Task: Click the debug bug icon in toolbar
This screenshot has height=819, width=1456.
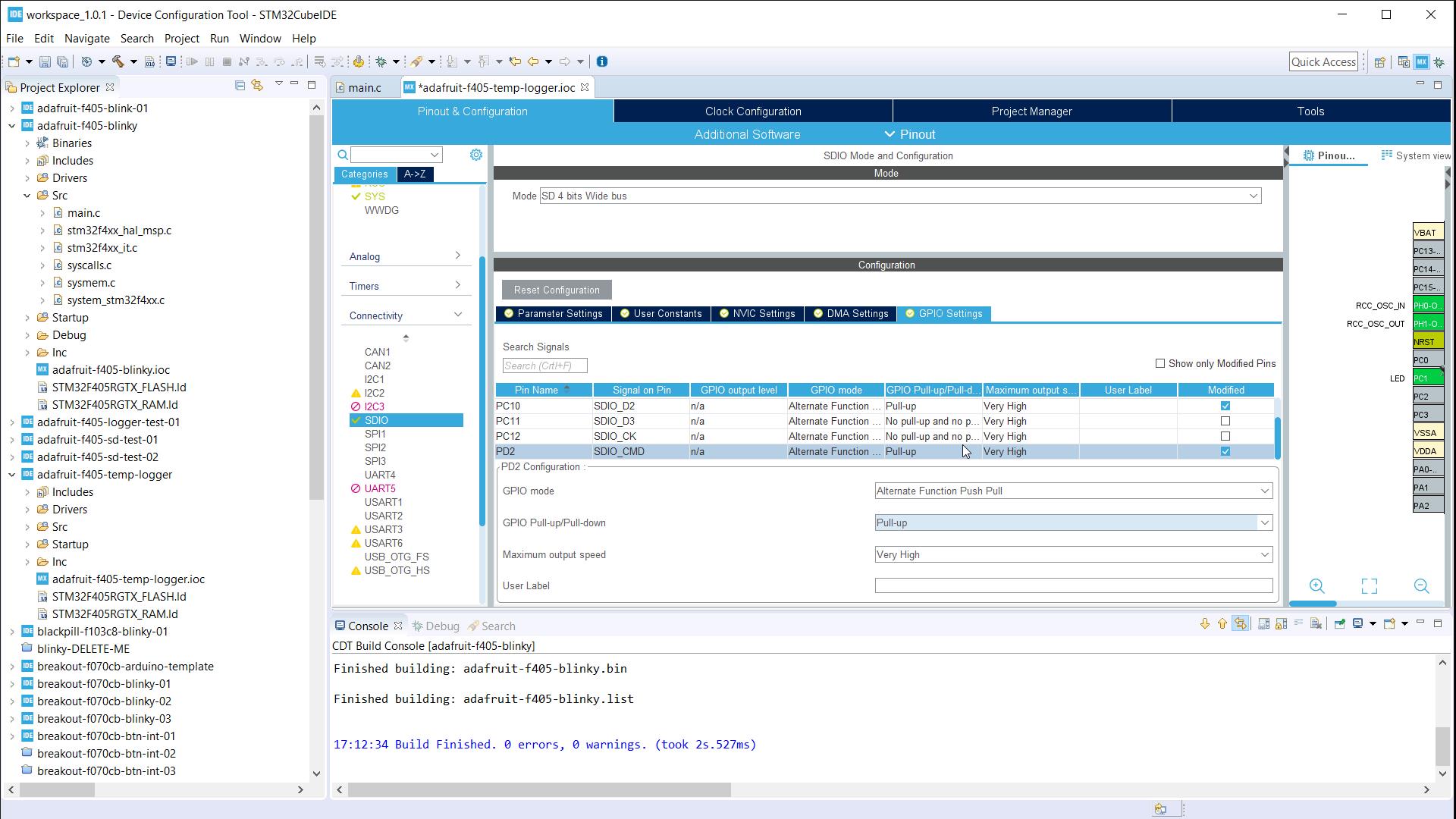Action: (381, 61)
